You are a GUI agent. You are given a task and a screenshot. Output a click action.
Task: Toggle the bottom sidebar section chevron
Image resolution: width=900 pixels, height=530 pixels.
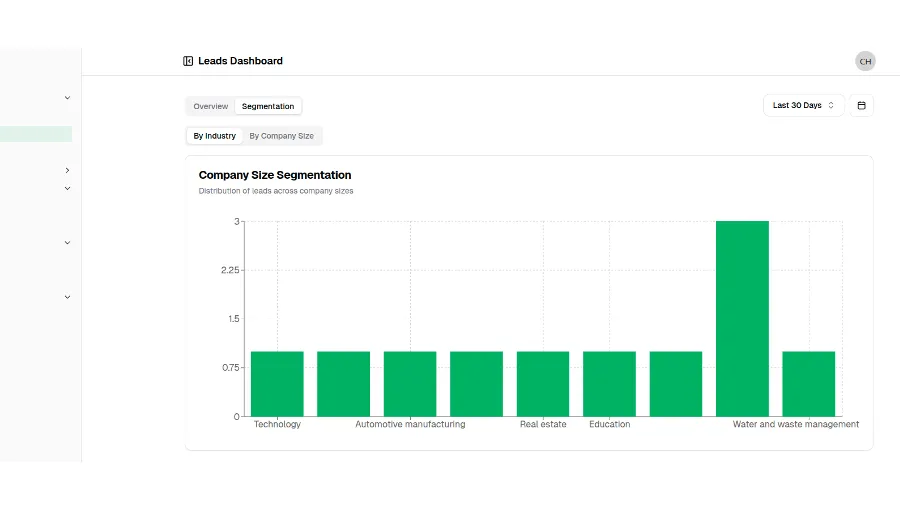67,297
